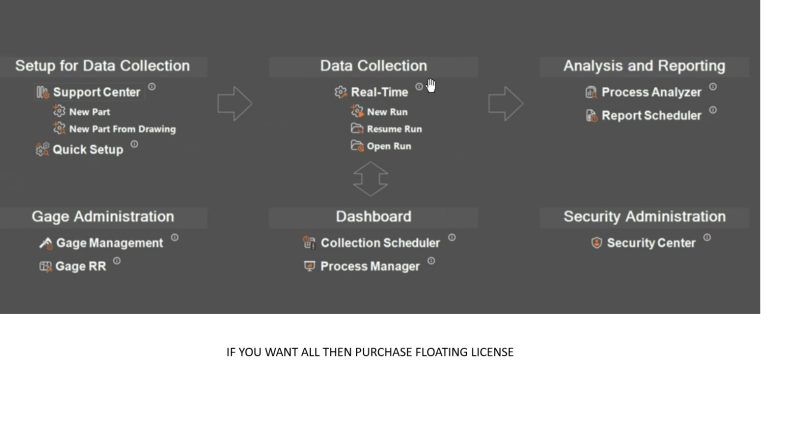Screen dimensions: 800x423
Task: Click the Process Analyzer icon
Action: 591,92
